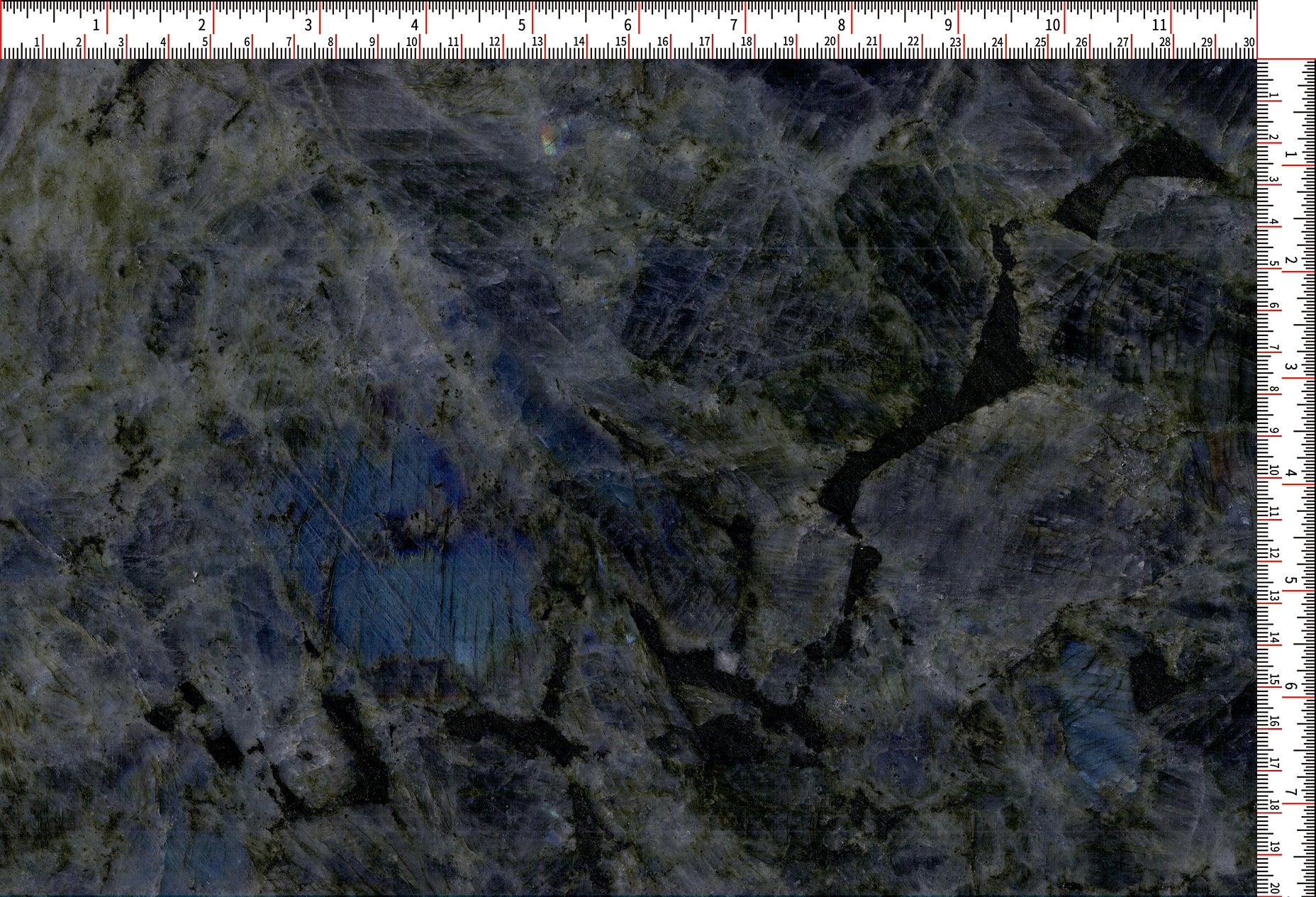Click the 5 cm label on right ruler
The height and width of the screenshot is (897, 1316).
pyautogui.click(x=1274, y=264)
